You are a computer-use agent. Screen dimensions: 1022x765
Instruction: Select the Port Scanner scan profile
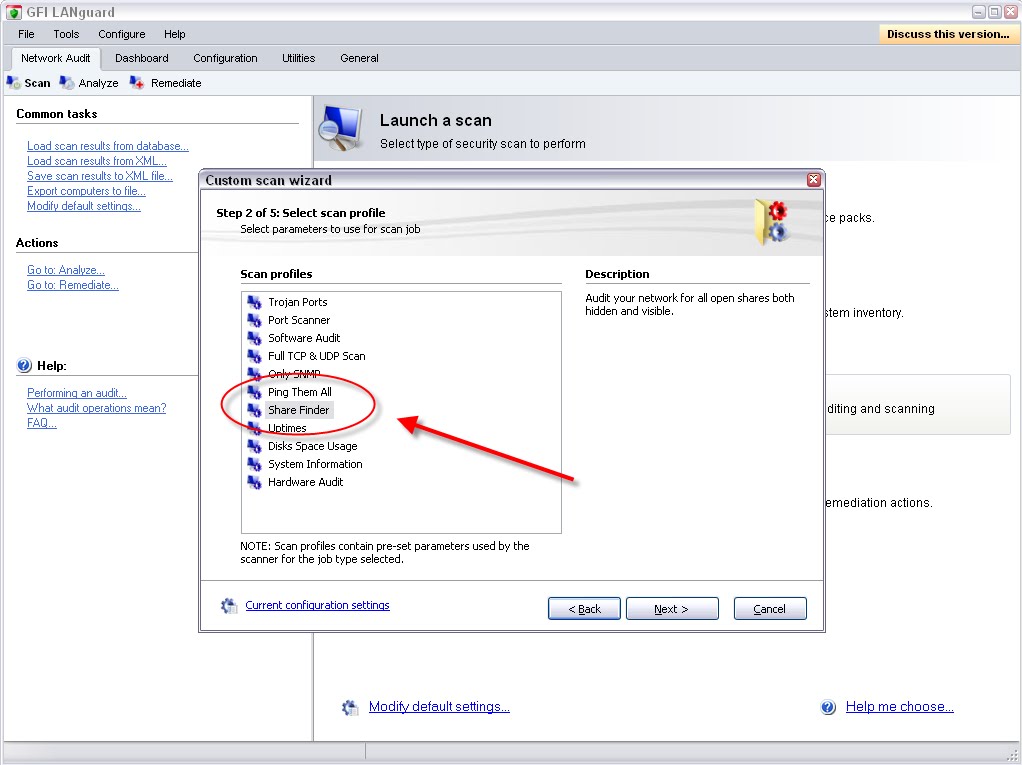(x=299, y=320)
